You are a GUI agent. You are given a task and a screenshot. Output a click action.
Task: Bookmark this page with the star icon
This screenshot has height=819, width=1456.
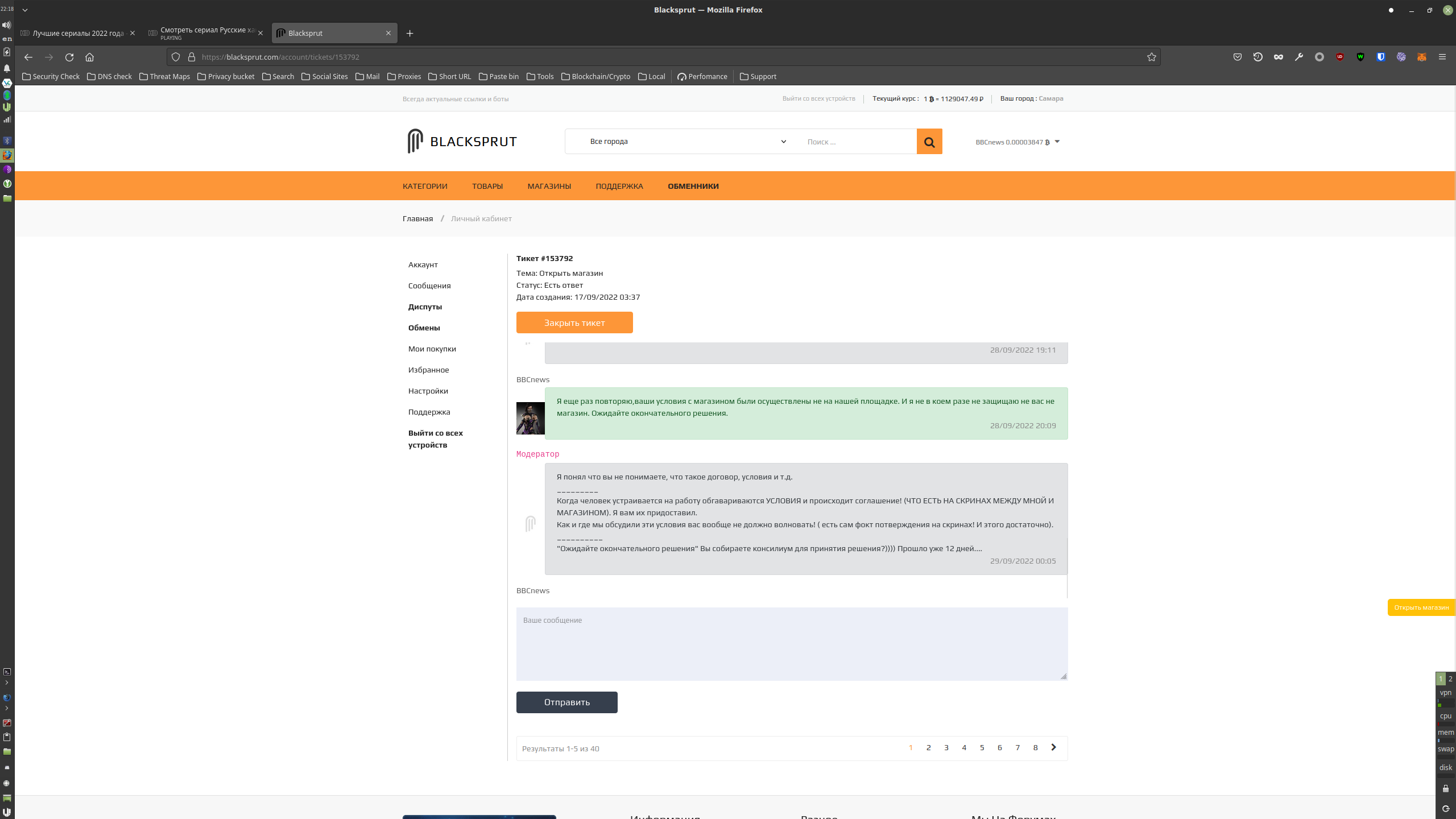click(1152, 57)
